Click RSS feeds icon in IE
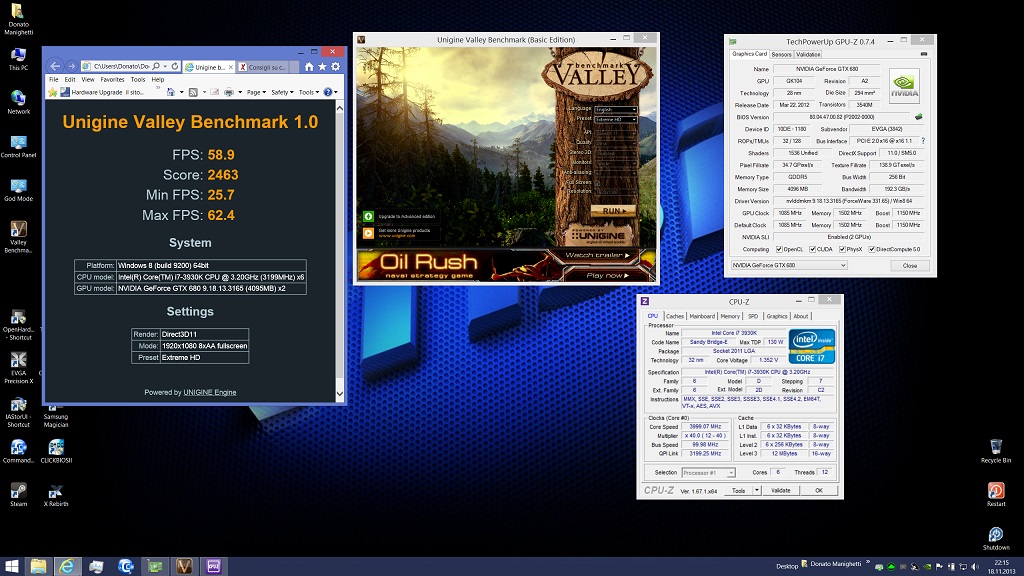 pos(193,92)
